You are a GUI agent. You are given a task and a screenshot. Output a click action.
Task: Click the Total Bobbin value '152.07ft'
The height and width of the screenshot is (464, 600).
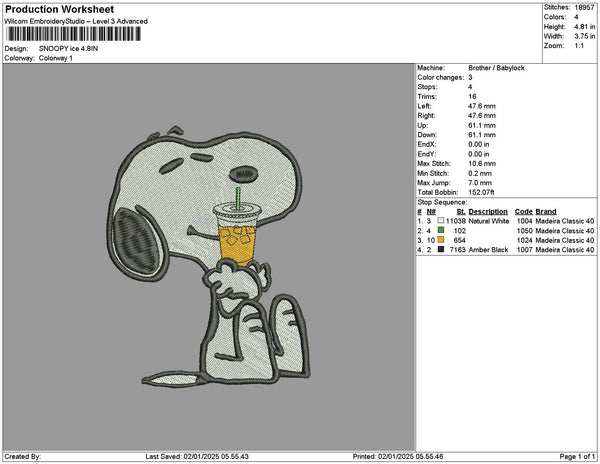pos(481,192)
